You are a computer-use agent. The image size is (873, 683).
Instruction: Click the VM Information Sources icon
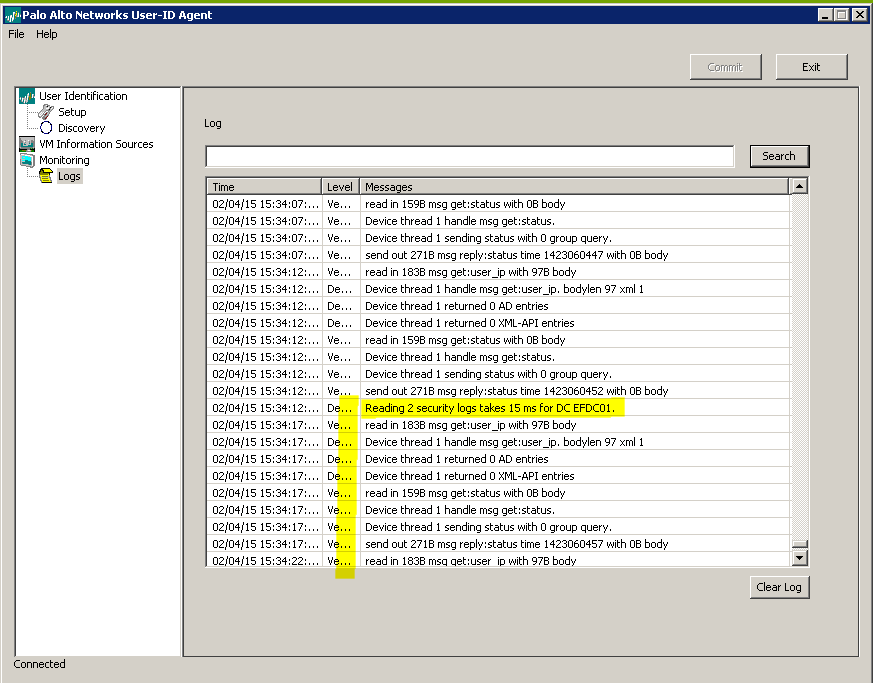tap(27, 144)
